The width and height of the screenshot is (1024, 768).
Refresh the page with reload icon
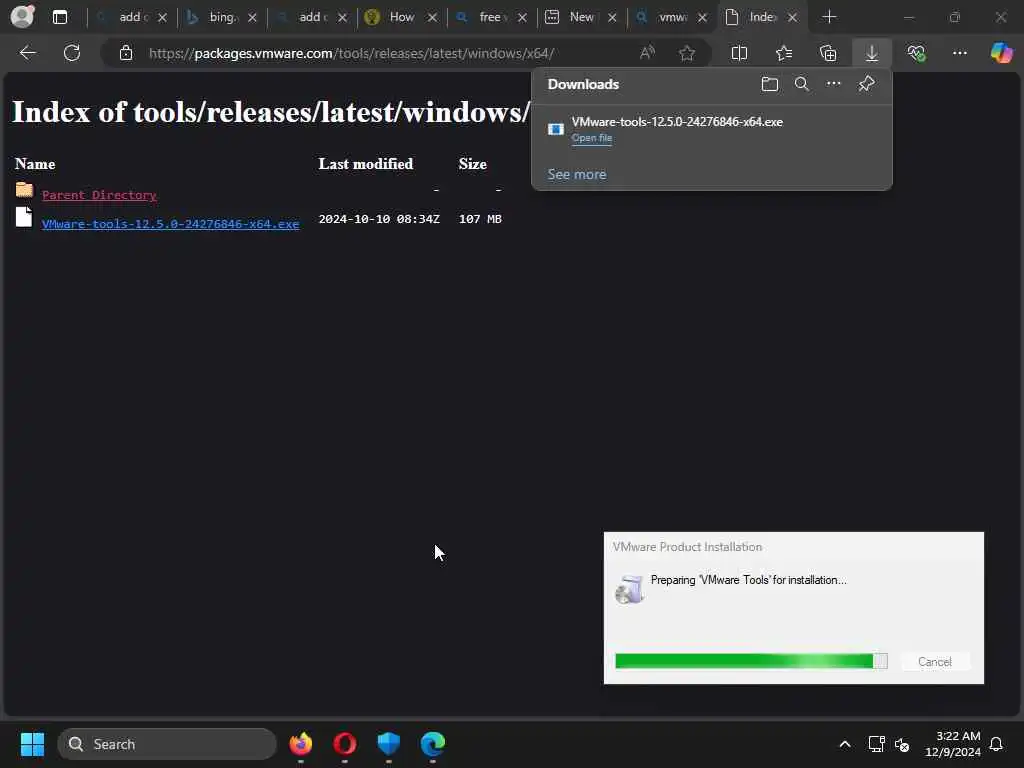tap(72, 53)
